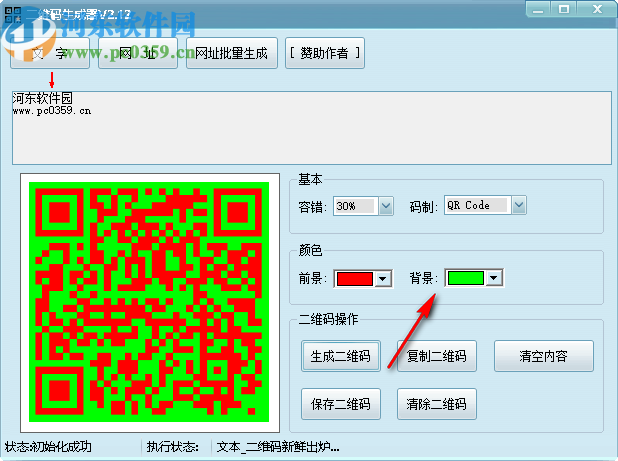
Task: Click the 状态:初始化成功 status text
Action: coord(48,446)
